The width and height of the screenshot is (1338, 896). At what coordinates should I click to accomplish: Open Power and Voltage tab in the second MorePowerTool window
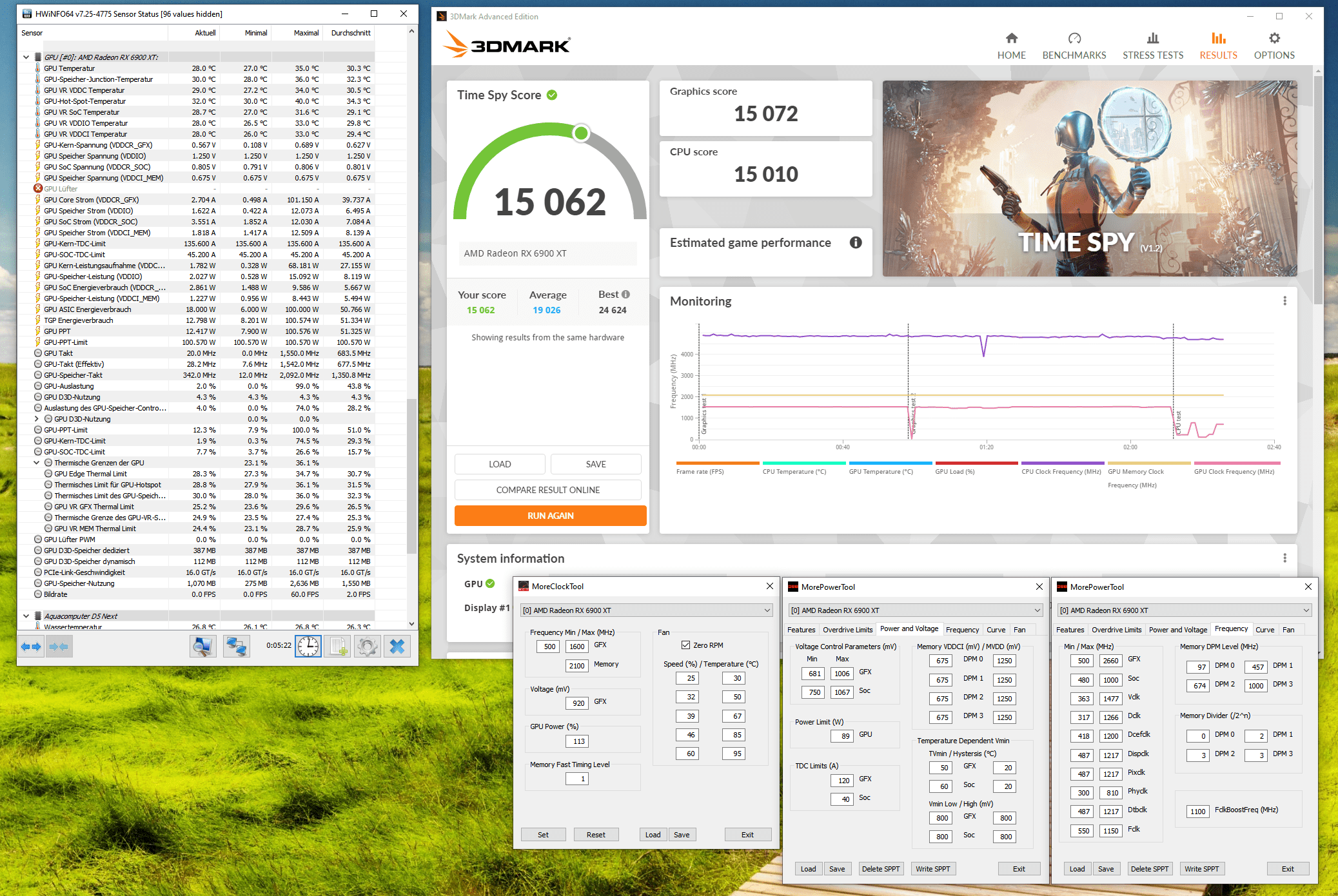(x=1177, y=630)
